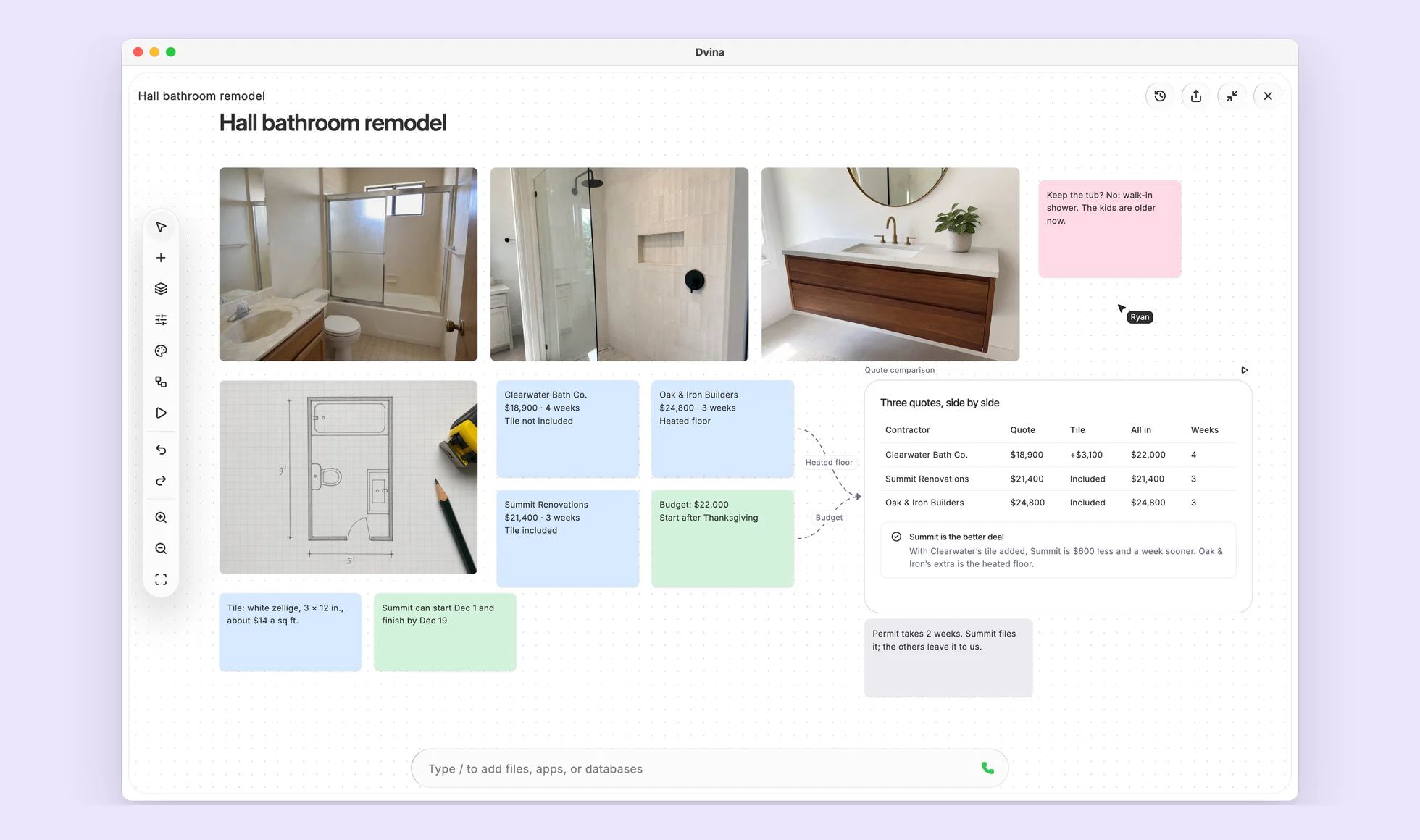Select the shapes connector tool
The width and height of the screenshot is (1420, 840).
pyautogui.click(x=161, y=382)
